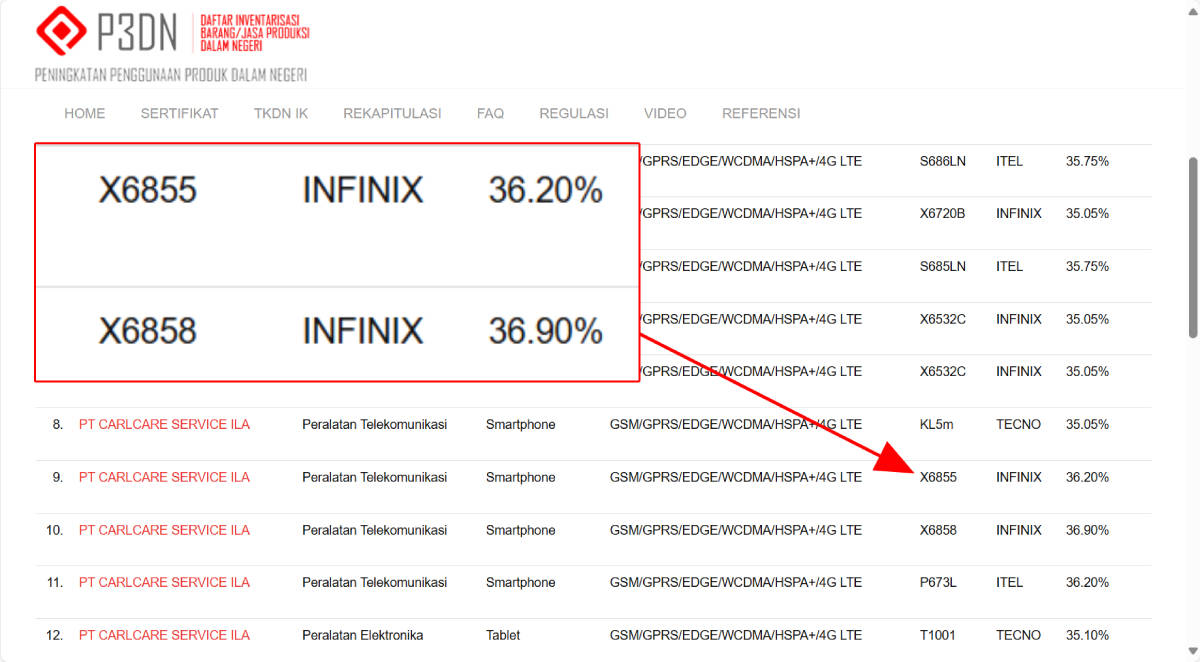Click Peralatan Telekomunikasi in row 10
The width and height of the screenshot is (1200, 662).
(x=374, y=530)
